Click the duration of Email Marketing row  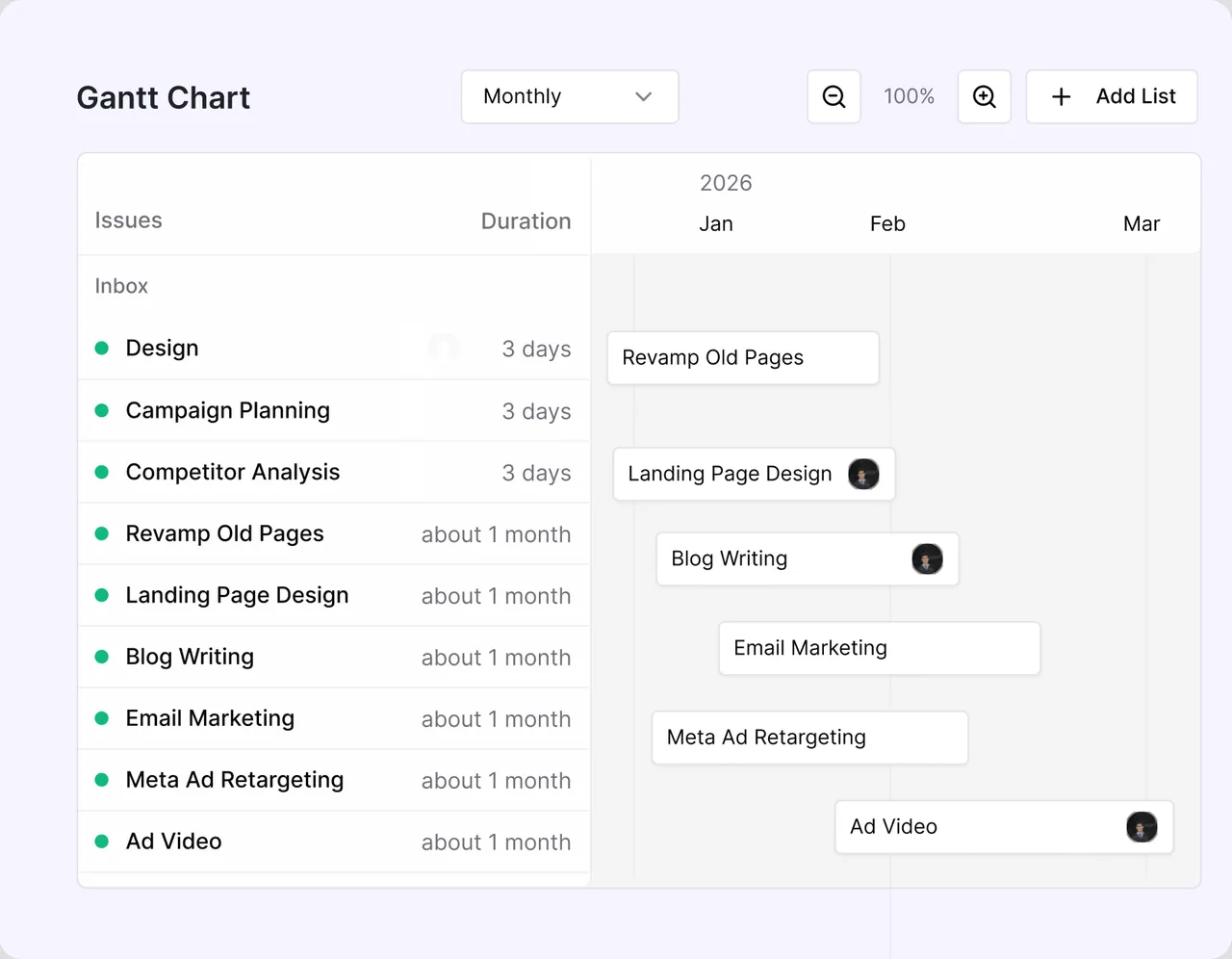pos(496,719)
